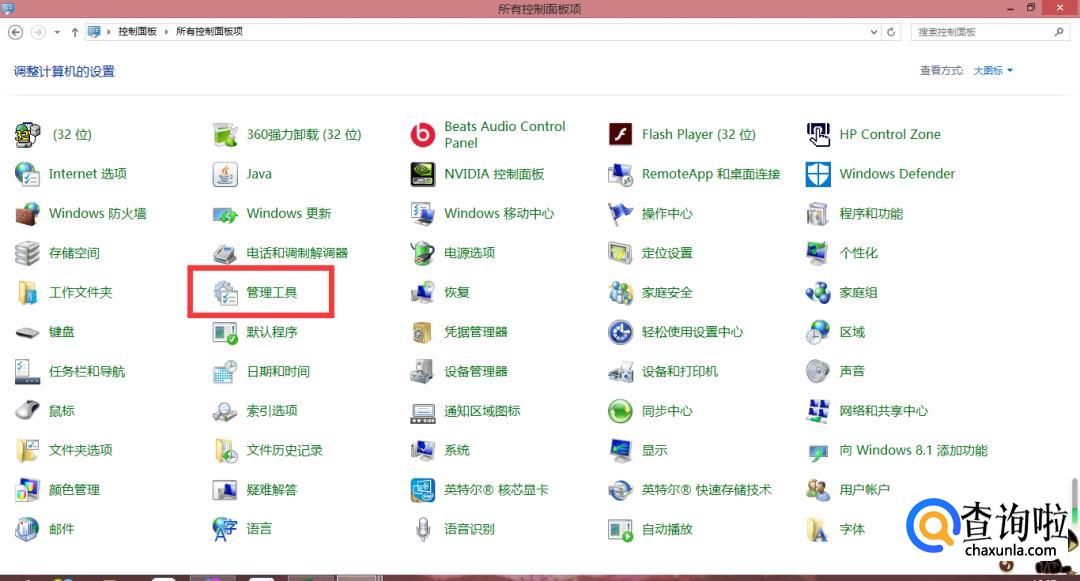
Task: Open the 管理工具 icon
Action: tap(225, 293)
